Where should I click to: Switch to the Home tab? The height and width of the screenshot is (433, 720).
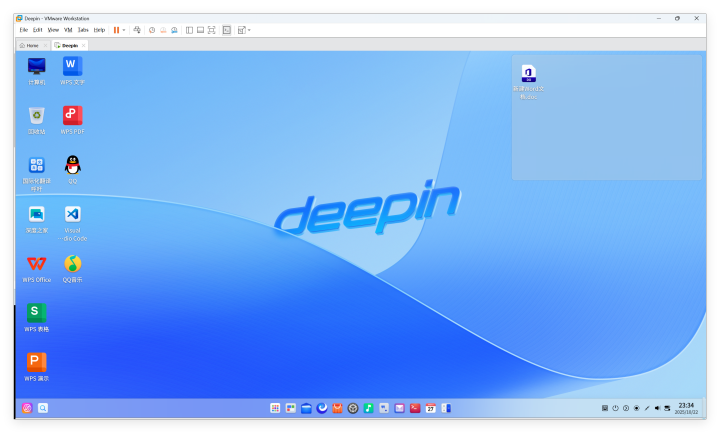pos(32,45)
